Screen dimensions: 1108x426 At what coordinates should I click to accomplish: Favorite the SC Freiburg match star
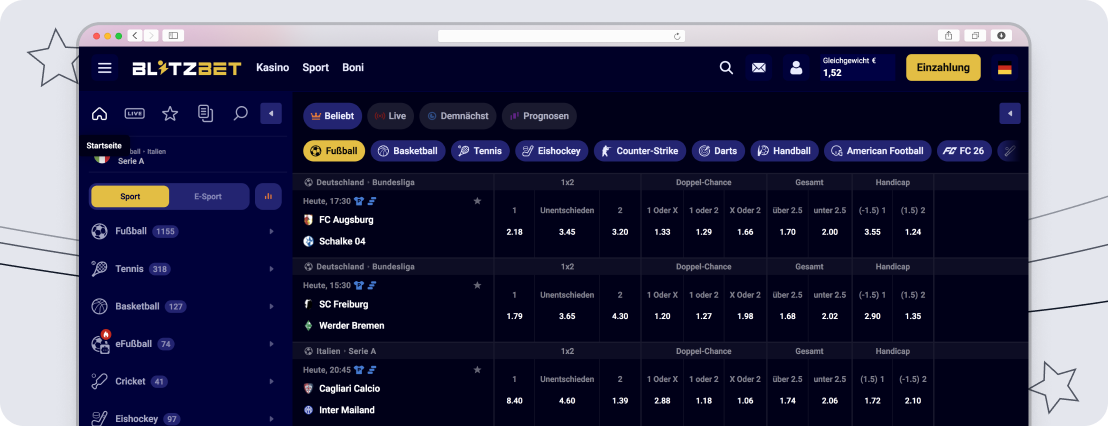pyautogui.click(x=477, y=285)
